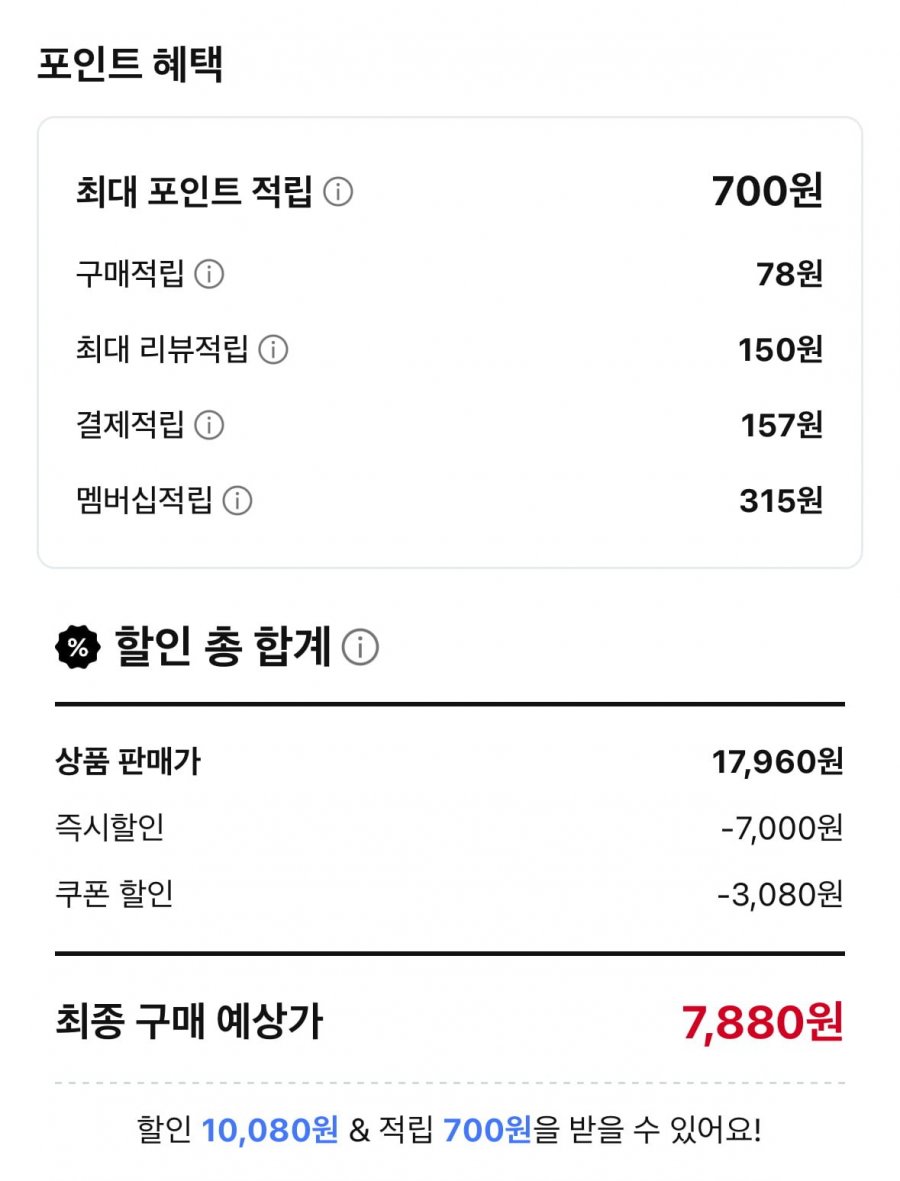Tap the -3,080원 coupon discount amount
Image resolution: width=900 pixels, height=1181 pixels.
click(x=779, y=894)
